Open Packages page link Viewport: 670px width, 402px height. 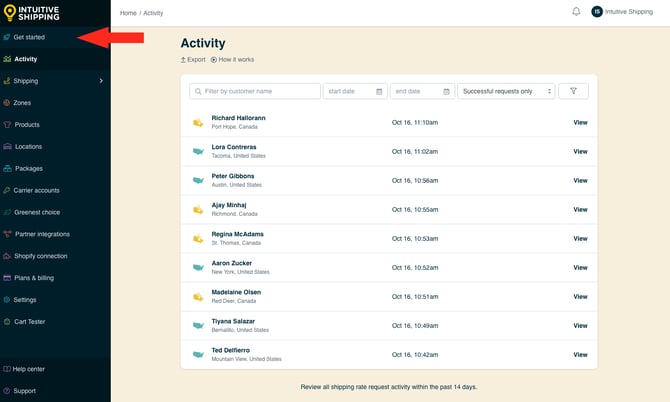29,168
